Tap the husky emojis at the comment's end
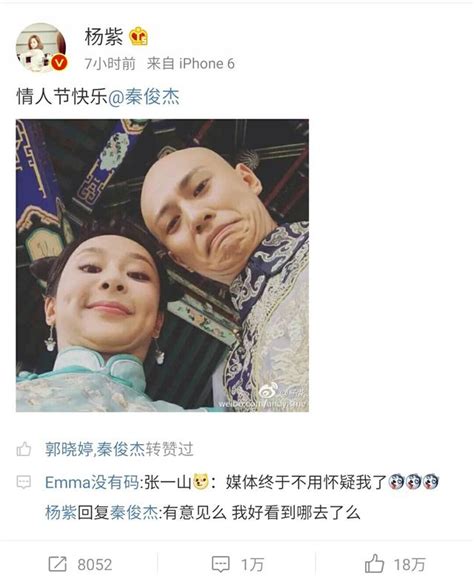 pos(413,482)
